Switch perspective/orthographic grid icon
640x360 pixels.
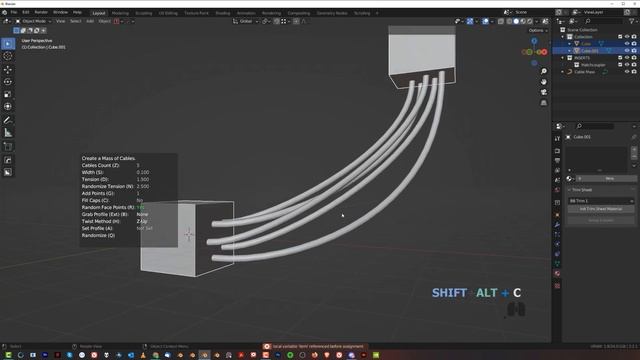pos(544,103)
